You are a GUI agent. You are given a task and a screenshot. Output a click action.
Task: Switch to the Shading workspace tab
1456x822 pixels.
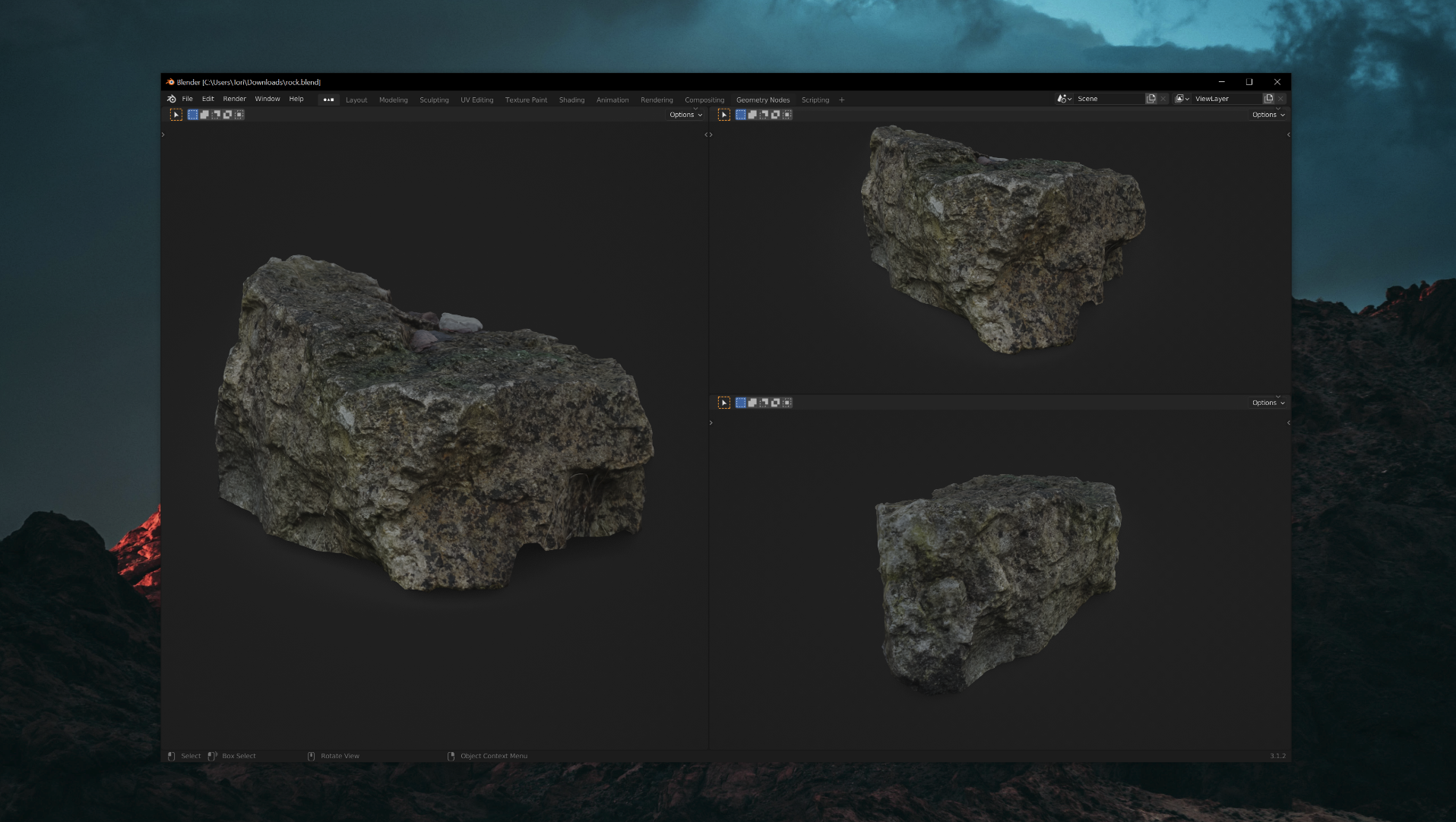point(571,100)
